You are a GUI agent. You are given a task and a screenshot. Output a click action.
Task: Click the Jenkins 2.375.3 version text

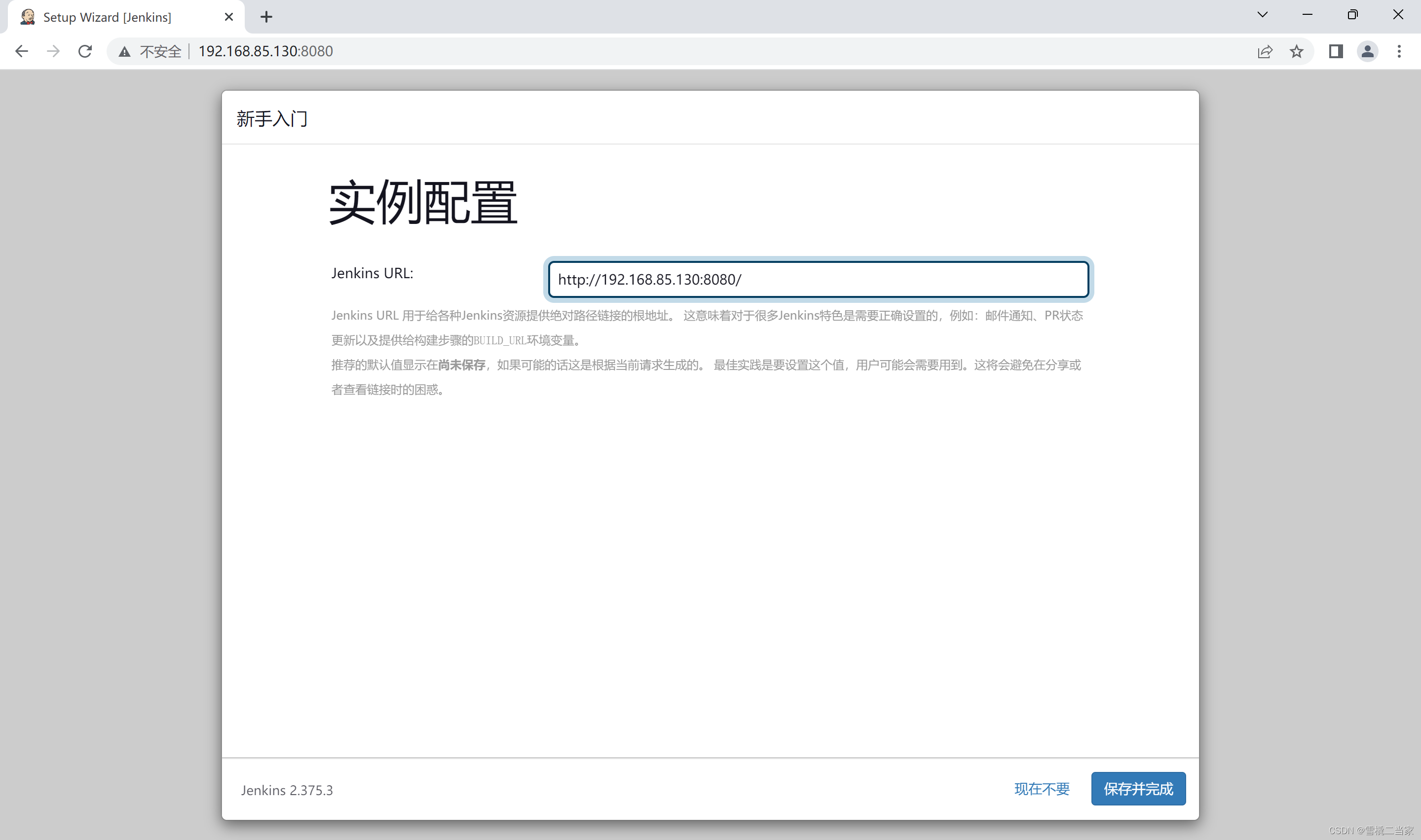coord(287,790)
